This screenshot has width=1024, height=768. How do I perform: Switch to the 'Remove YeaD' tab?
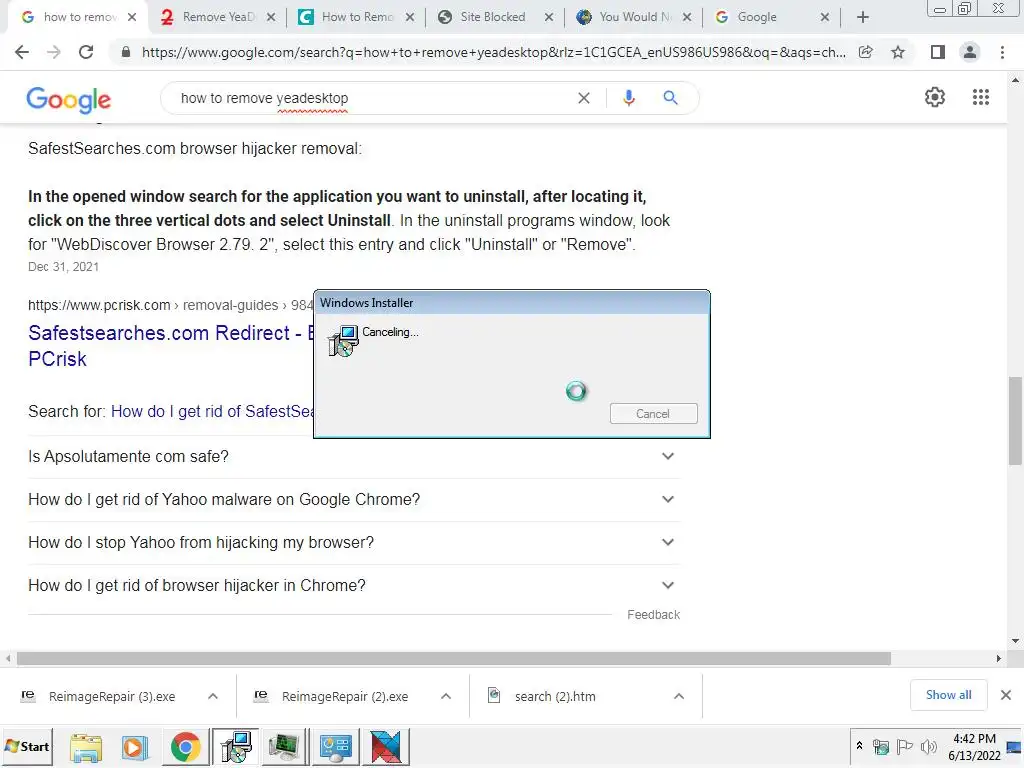click(218, 17)
